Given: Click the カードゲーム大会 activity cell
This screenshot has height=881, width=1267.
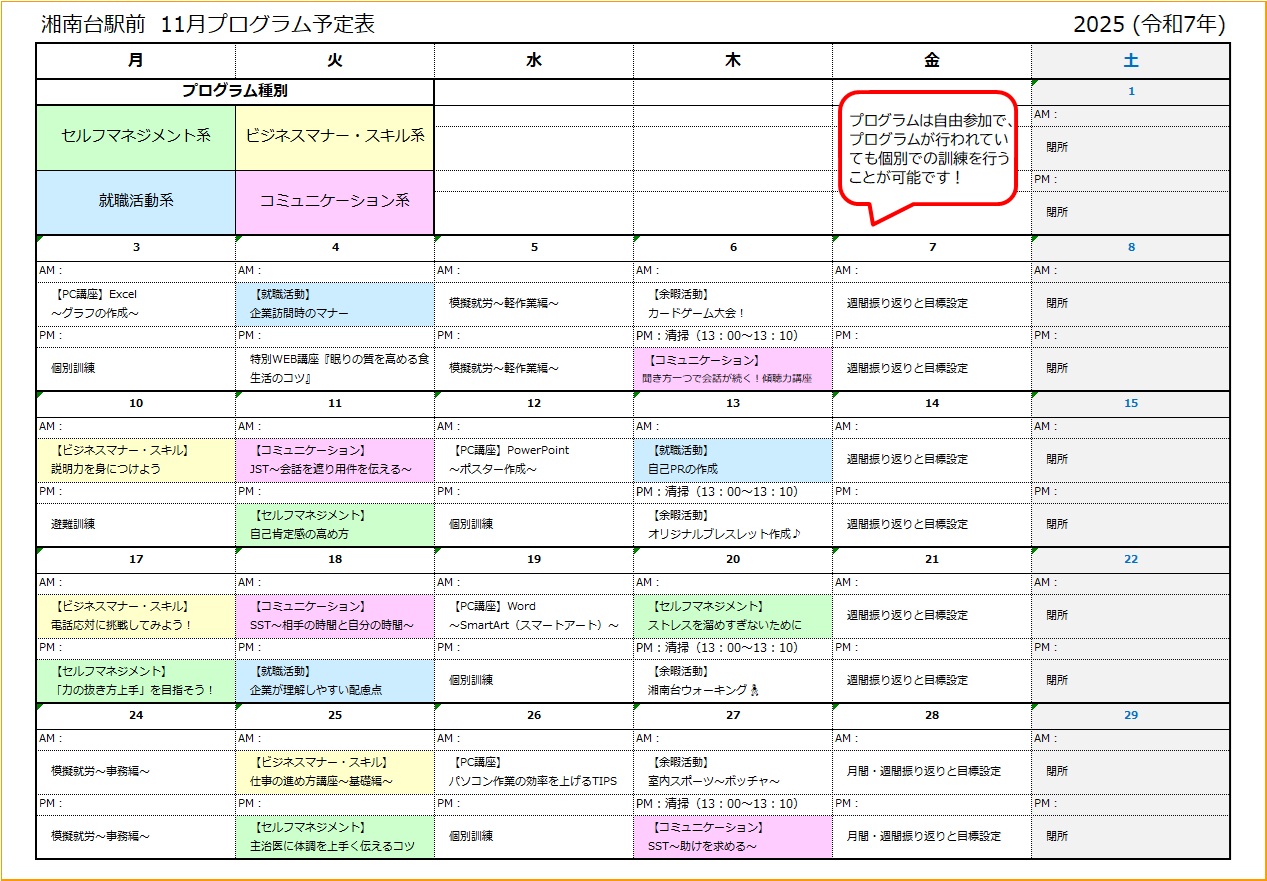Looking at the screenshot, I should point(732,304).
